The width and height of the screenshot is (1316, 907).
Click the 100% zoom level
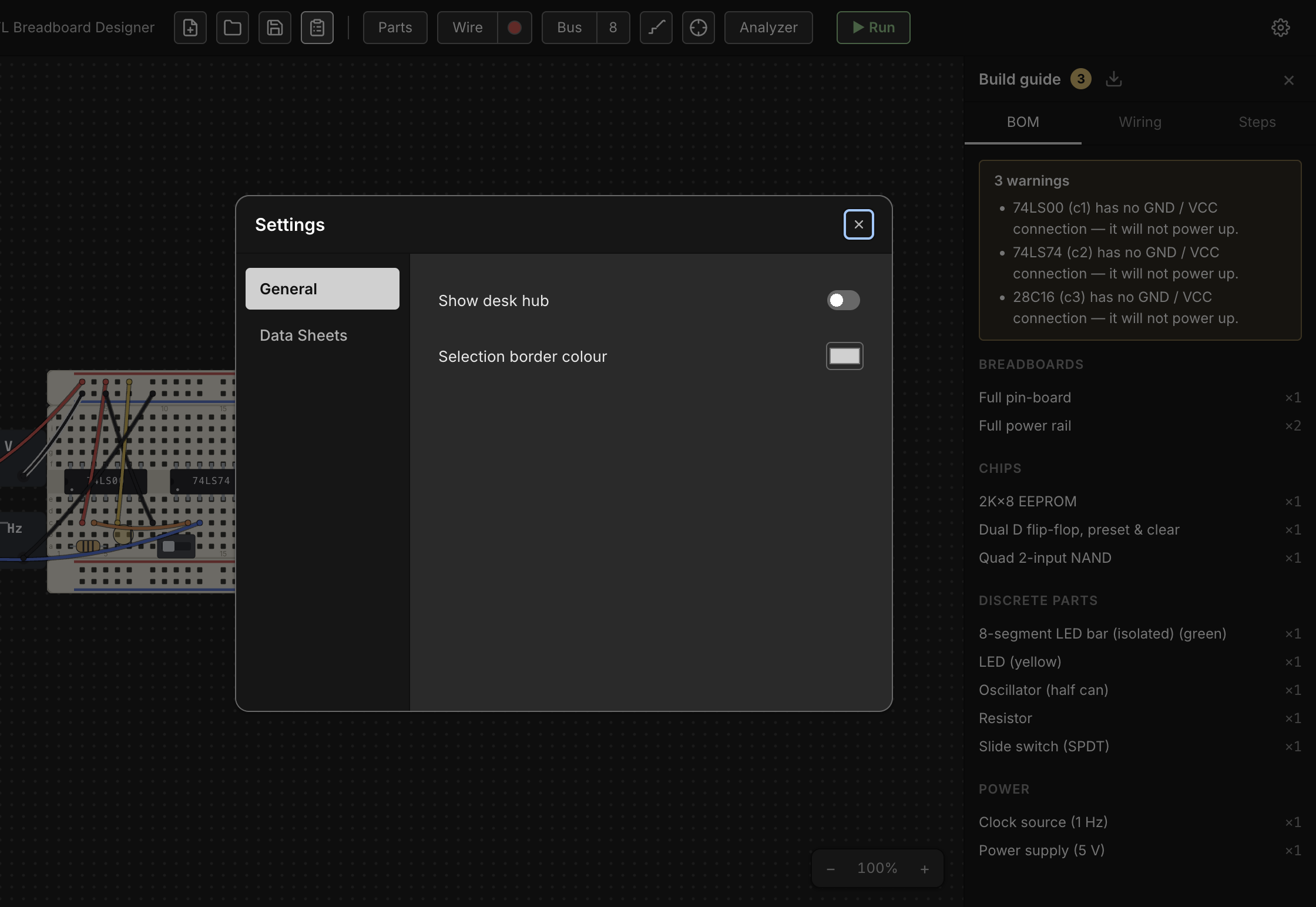[877, 868]
